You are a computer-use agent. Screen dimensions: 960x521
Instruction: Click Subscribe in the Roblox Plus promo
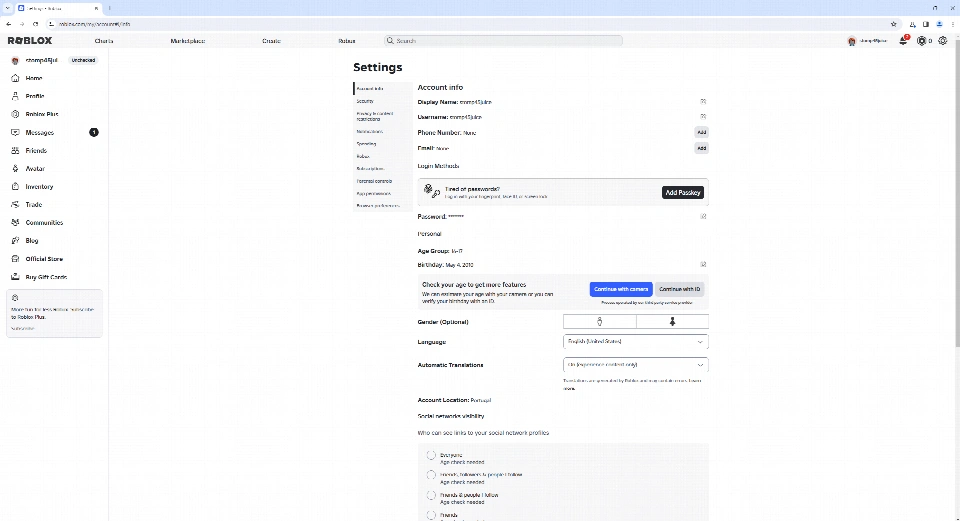coord(23,329)
